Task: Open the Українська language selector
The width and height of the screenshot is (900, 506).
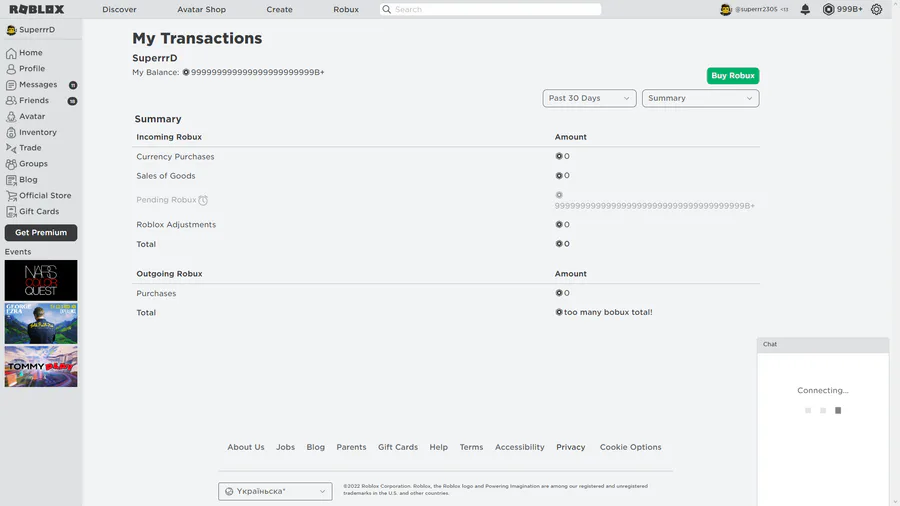Action: pyautogui.click(x=275, y=491)
